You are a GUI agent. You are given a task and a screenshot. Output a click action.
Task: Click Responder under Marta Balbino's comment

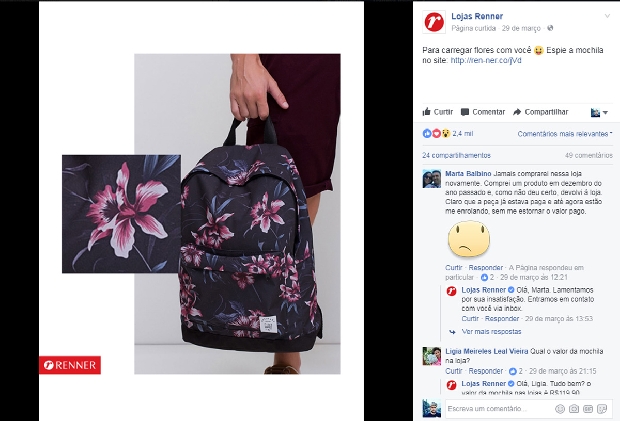(x=486, y=268)
